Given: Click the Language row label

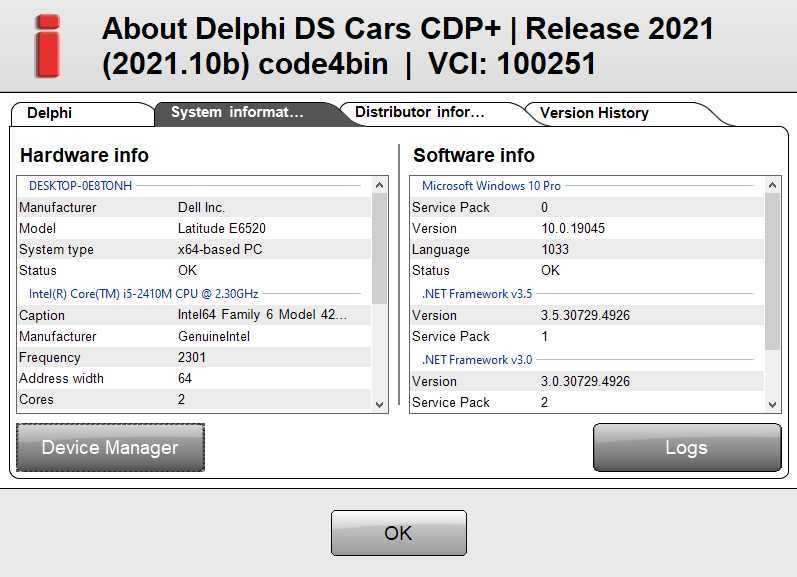Looking at the screenshot, I should (x=441, y=250).
